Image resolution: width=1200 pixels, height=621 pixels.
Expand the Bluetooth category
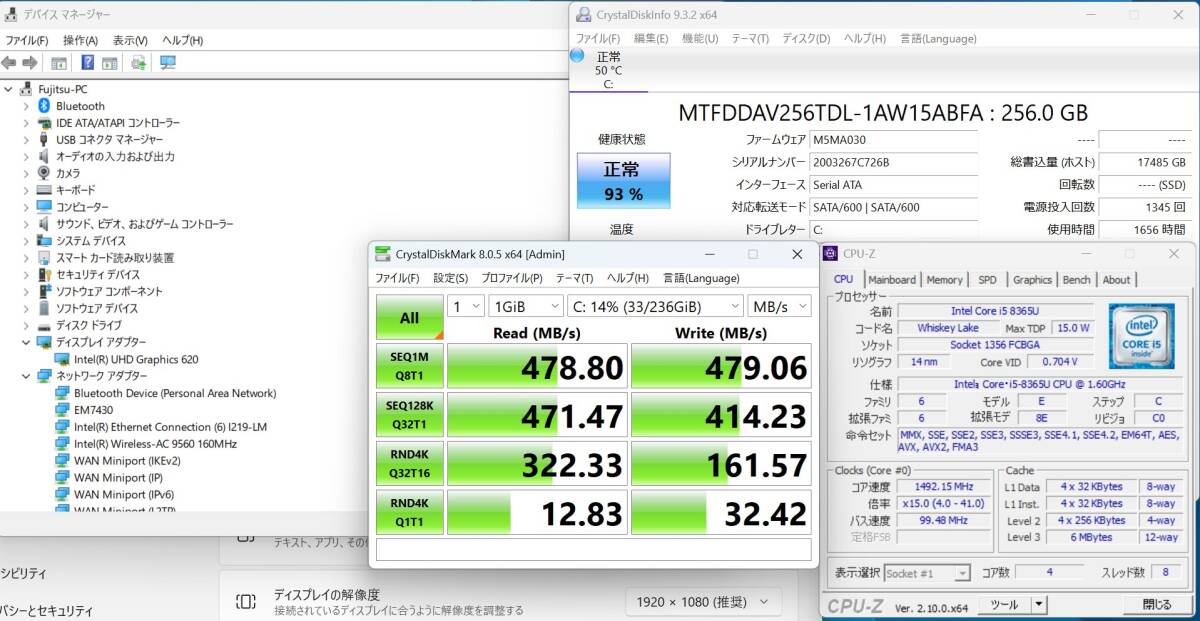[x=26, y=106]
